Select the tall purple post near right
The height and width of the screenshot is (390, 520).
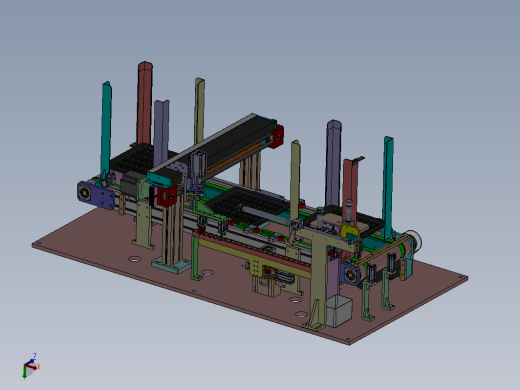tap(333, 163)
